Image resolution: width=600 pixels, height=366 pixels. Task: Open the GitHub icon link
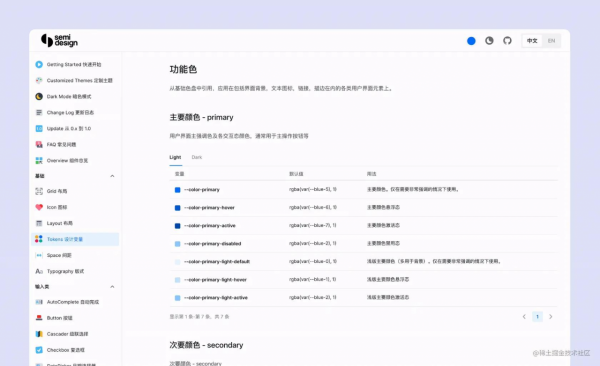(x=507, y=41)
